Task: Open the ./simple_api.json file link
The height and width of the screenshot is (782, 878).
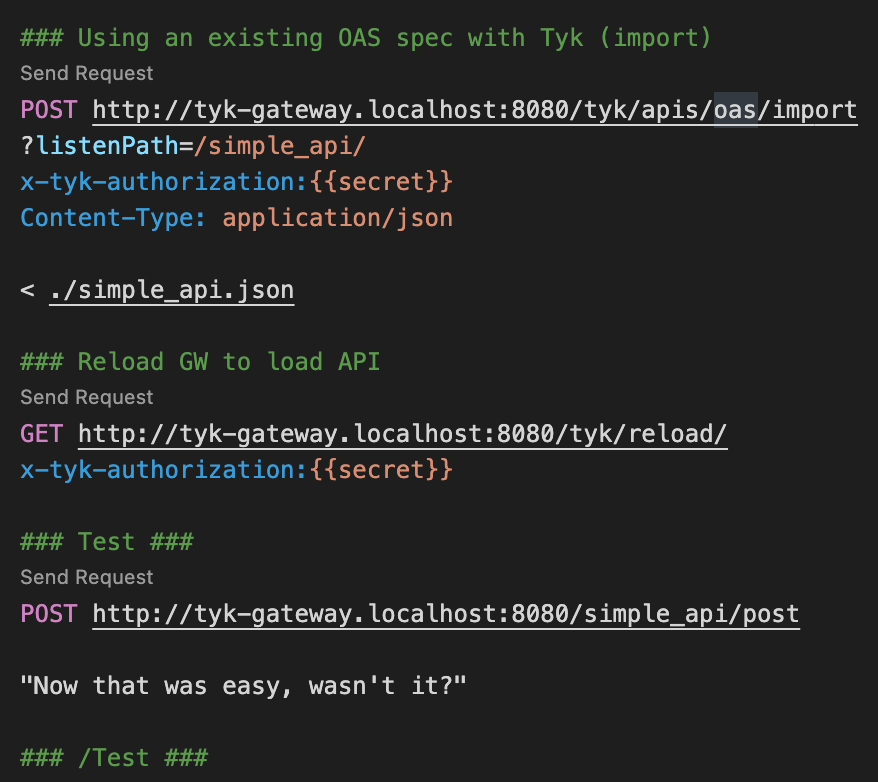Action: coord(171,290)
